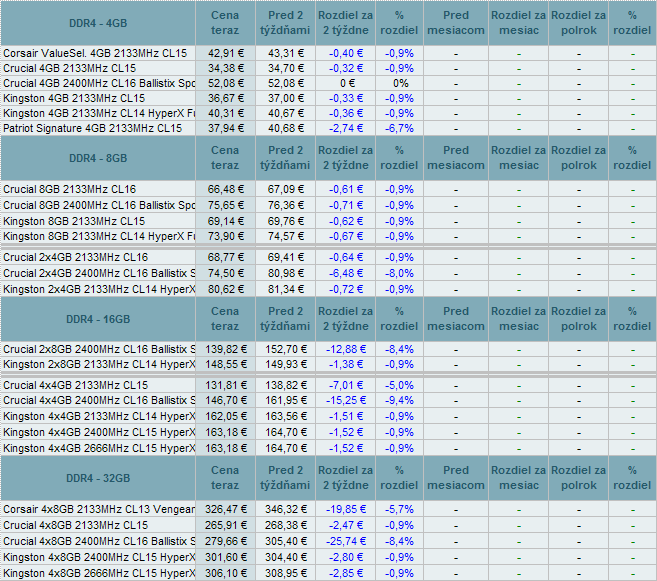Viewport: 657px width, 581px height.
Task: Open Crucial 8GB 2133MHz CL16 product entry
Action: (x=70, y=189)
